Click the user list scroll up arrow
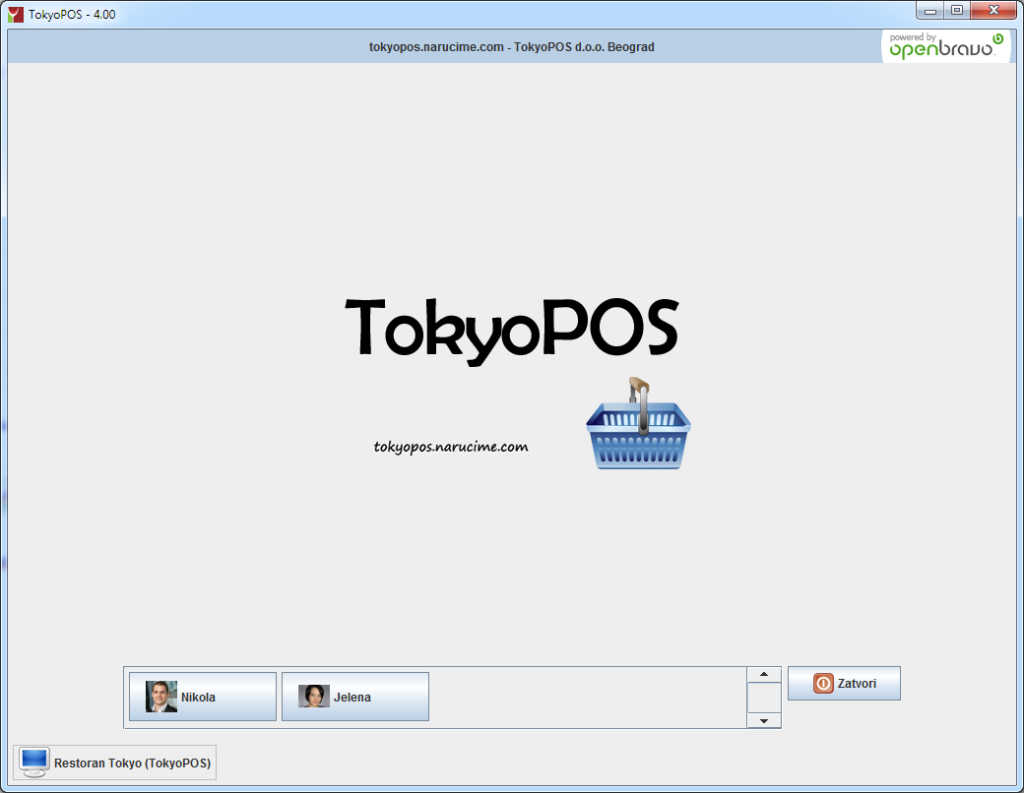The image size is (1024, 793). [x=763, y=674]
